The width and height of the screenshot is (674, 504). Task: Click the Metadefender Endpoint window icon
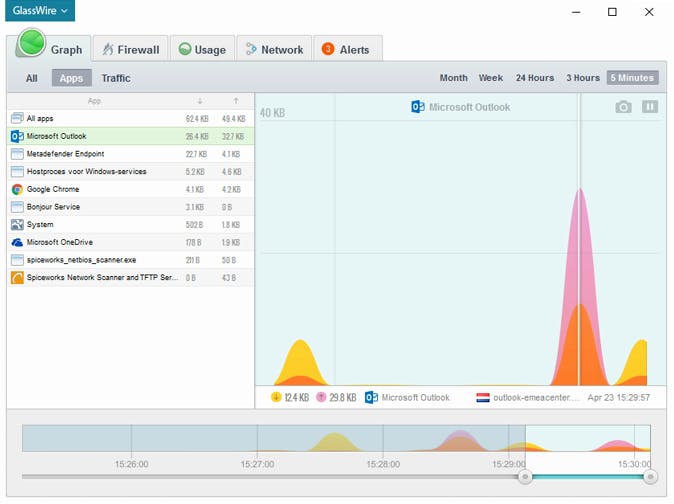(x=17, y=154)
